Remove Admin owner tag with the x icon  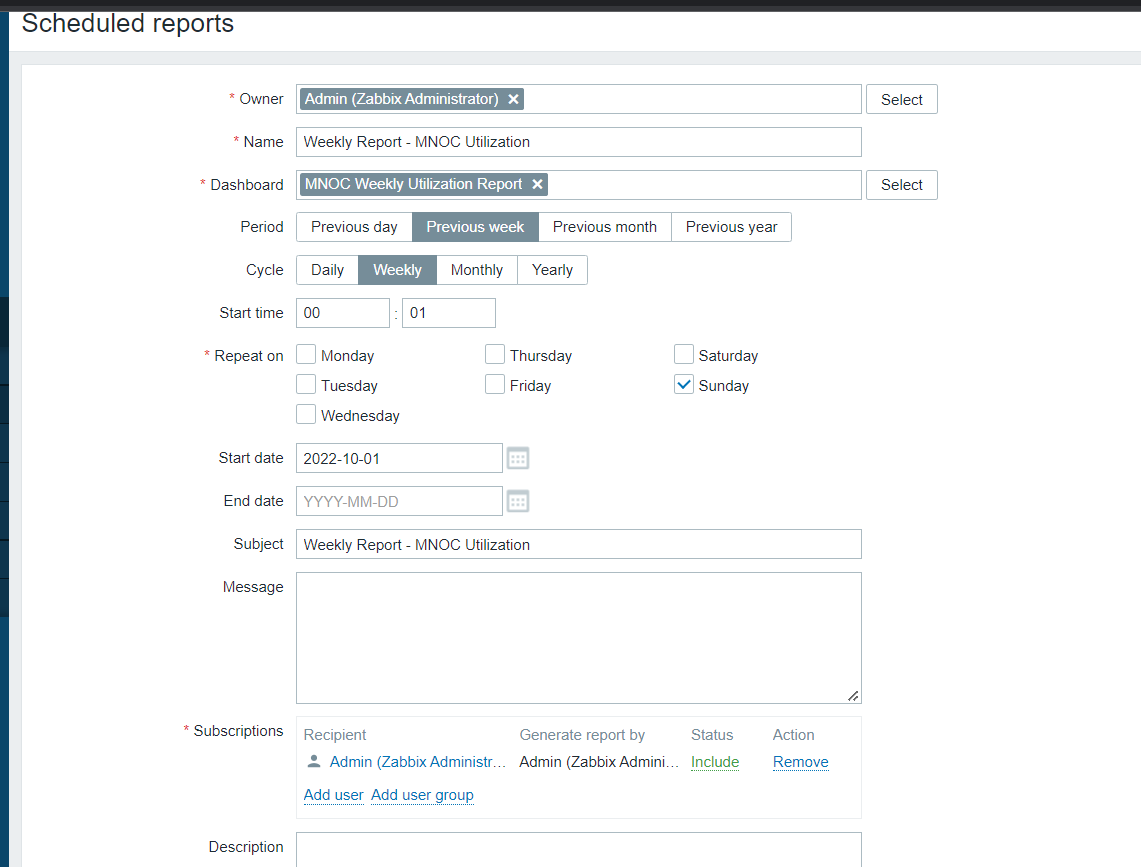pyautogui.click(x=513, y=99)
